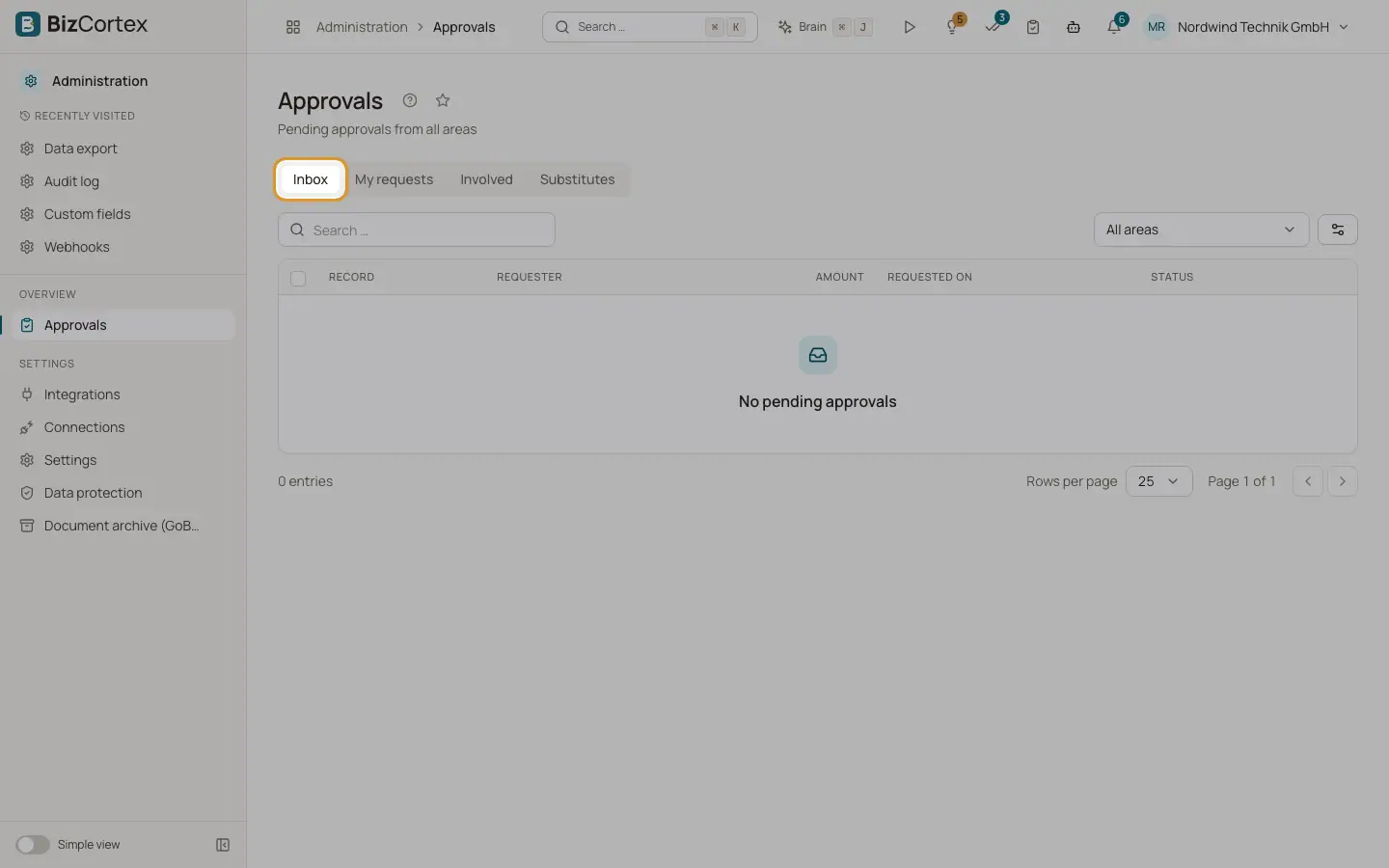Expand the Nordwind Technik GmbH account menu
Viewport: 1389px width, 868px height.
pyautogui.click(x=1247, y=27)
